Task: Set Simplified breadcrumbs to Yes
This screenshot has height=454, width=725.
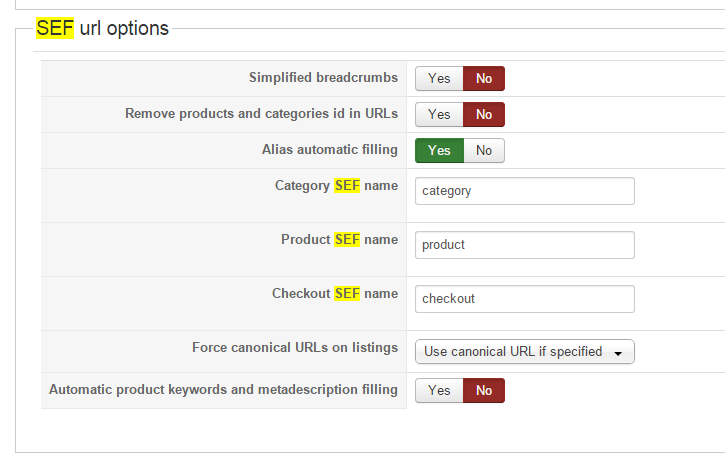Action: pos(439,78)
